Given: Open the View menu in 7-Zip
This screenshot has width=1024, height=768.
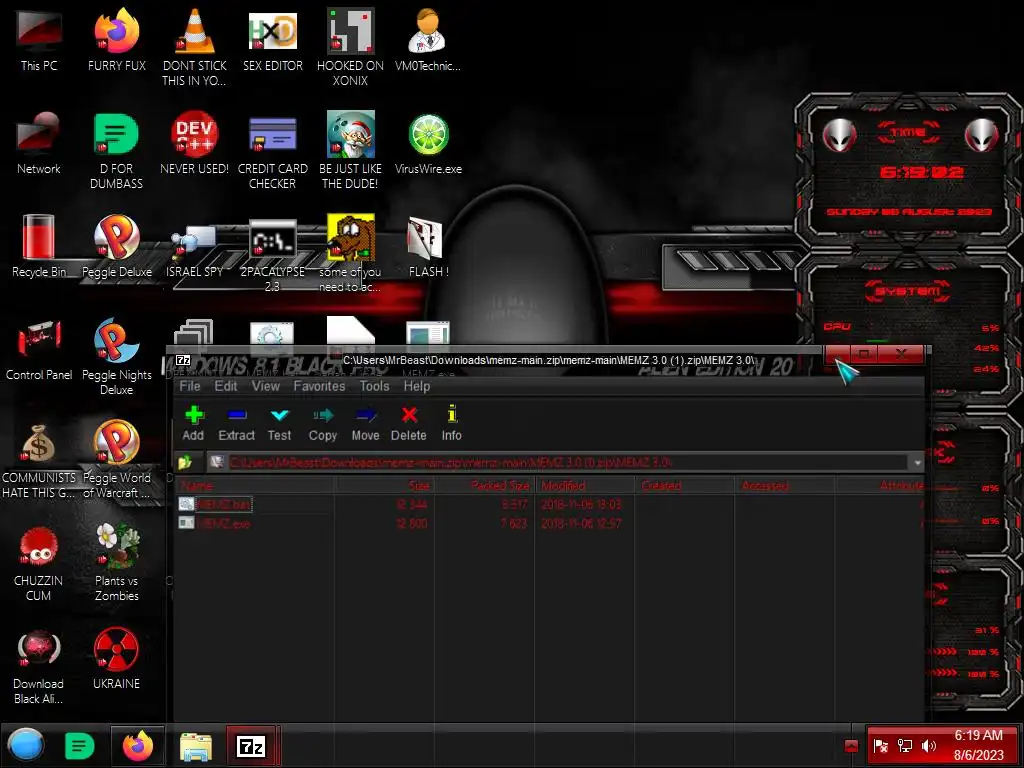Looking at the screenshot, I should pyautogui.click(x=266, y=386).
